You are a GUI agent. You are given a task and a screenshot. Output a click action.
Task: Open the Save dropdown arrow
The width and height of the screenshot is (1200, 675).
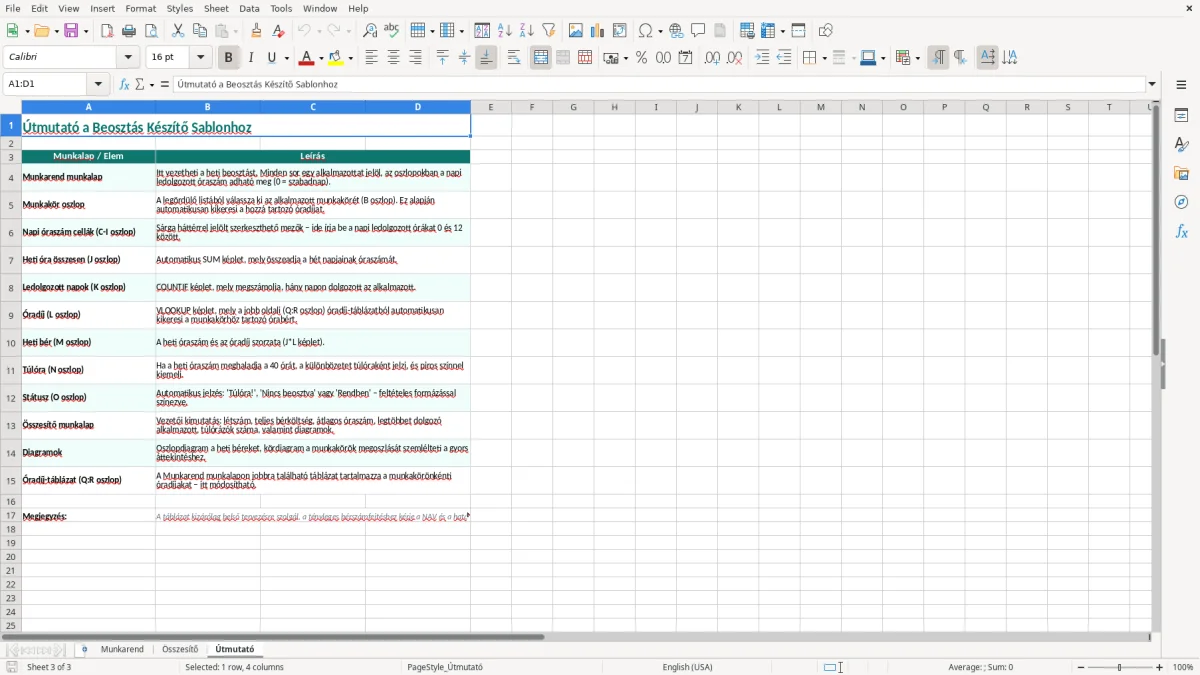[x=85, y=31]
